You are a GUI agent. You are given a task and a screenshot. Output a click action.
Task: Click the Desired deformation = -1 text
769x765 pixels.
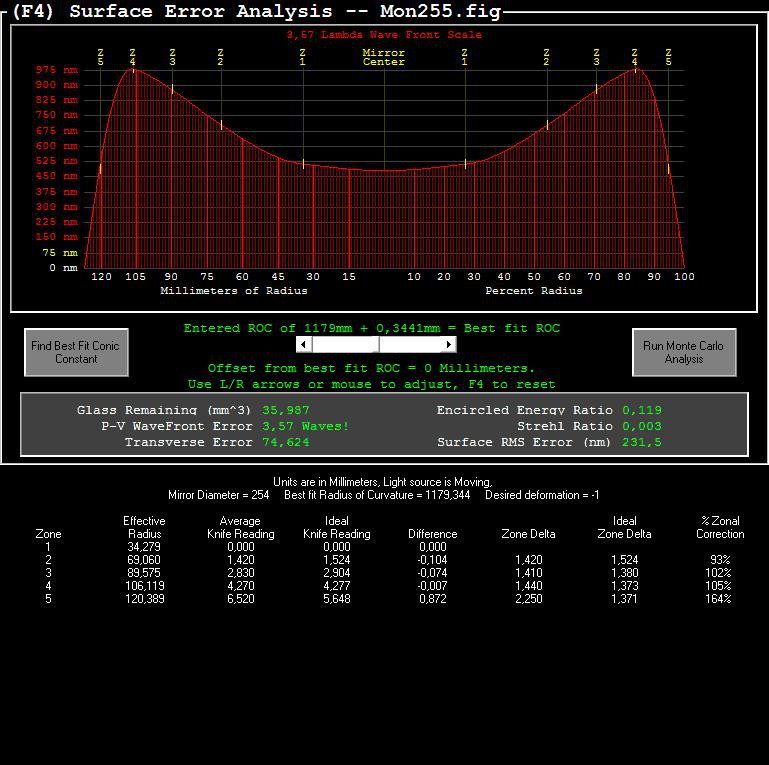542,495
